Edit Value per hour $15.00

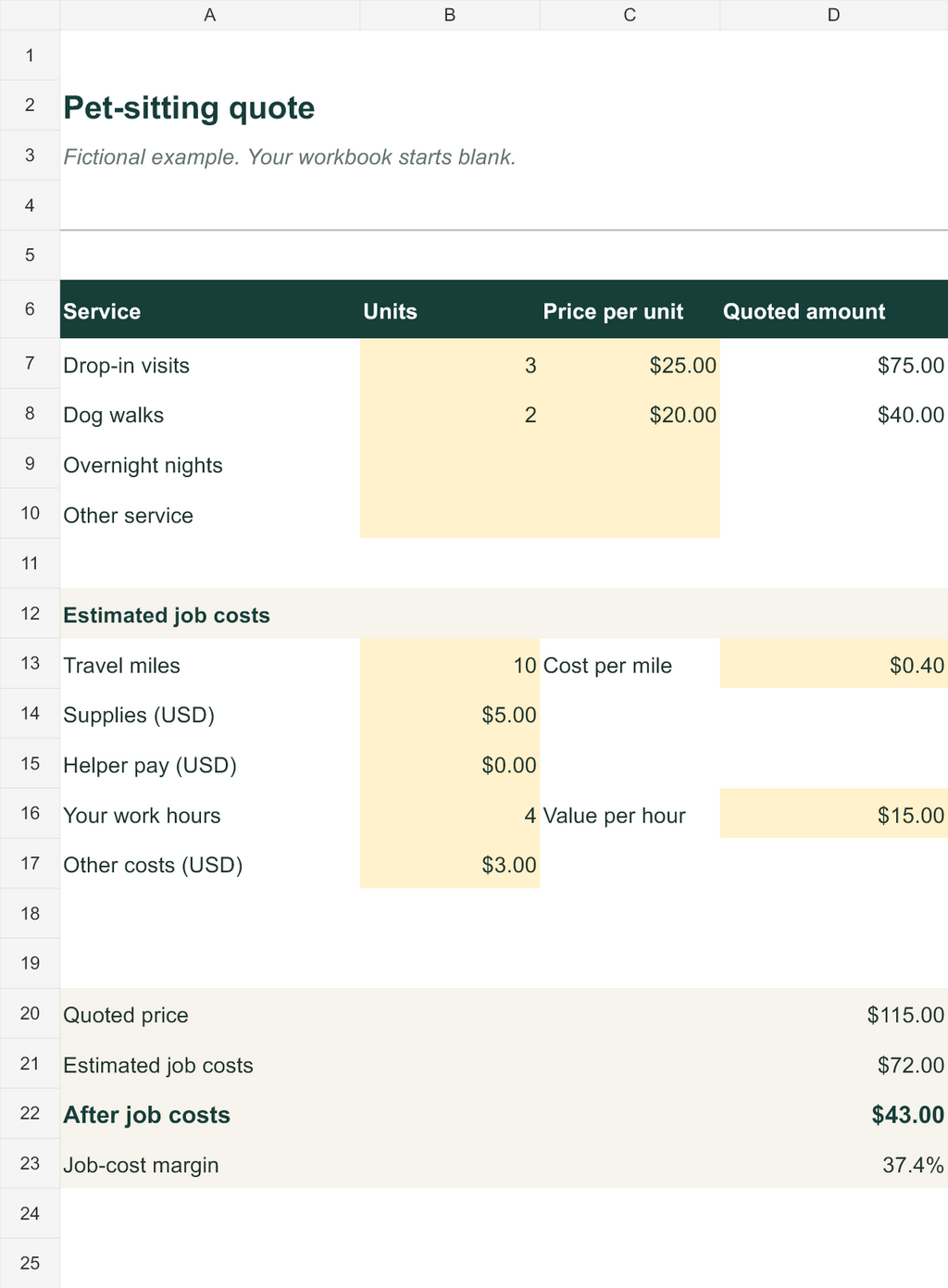834,813
